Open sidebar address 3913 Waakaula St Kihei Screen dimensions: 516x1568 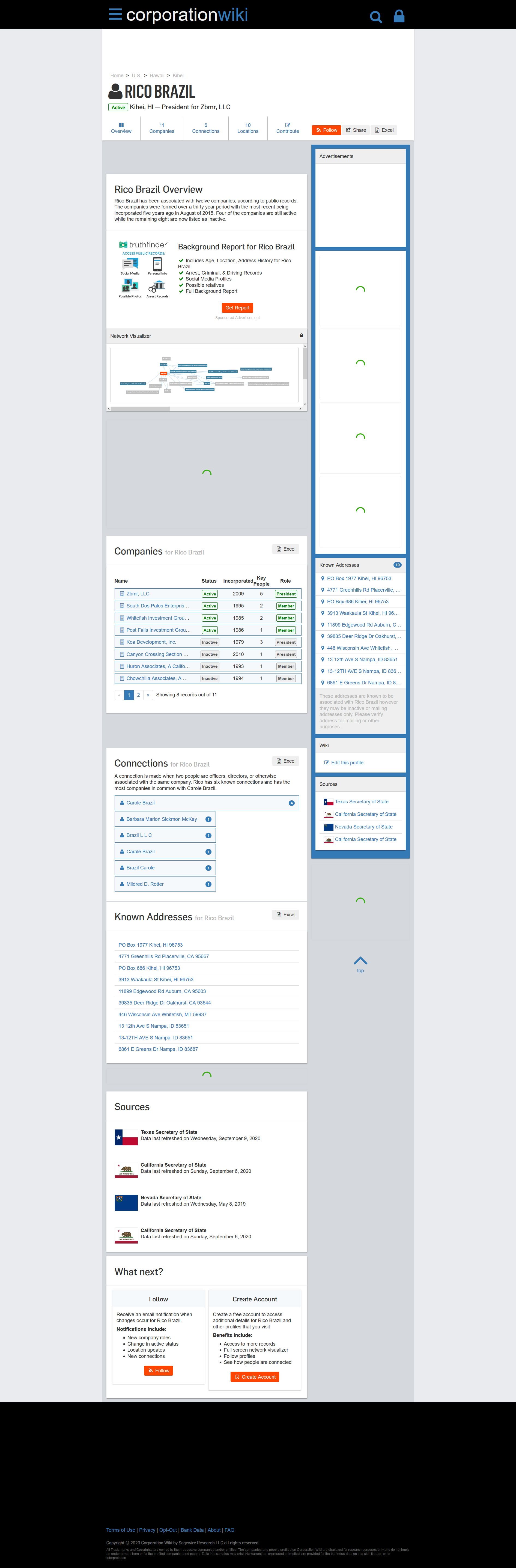pos(363,613)
